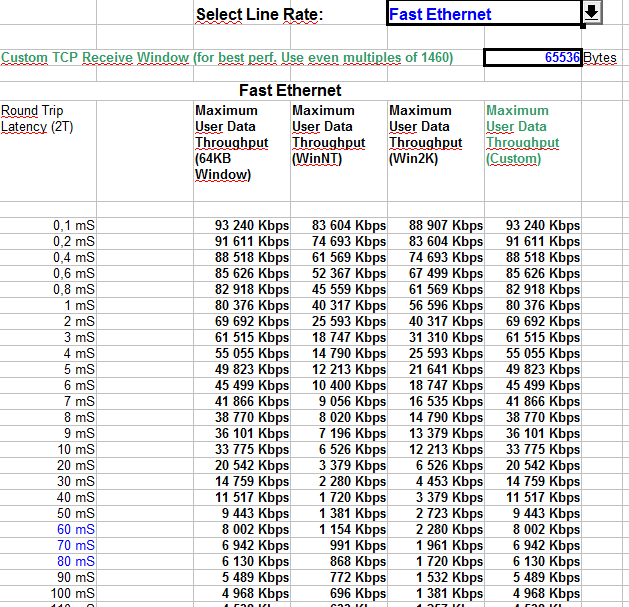The image size is (629, 607).
Task: Select the Round Trip Latency header cell
Action: click(37, 118)
